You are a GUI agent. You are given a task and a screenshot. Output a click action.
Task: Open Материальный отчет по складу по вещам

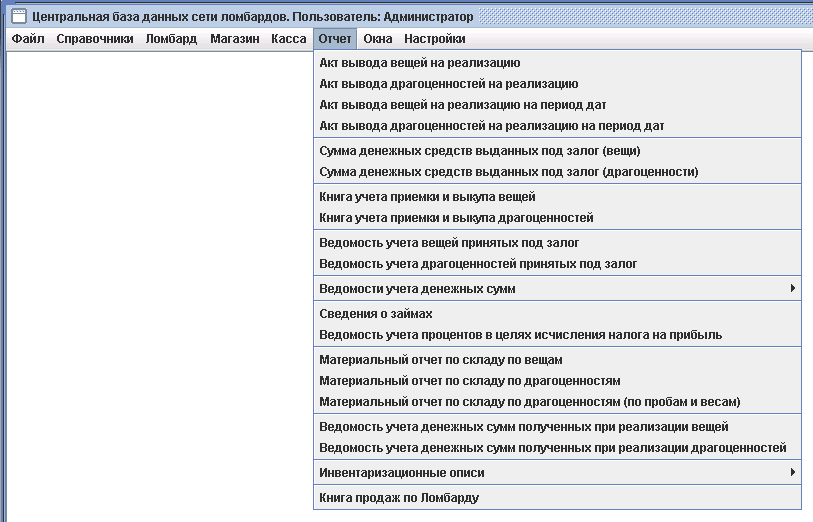(x=557, y=360)
